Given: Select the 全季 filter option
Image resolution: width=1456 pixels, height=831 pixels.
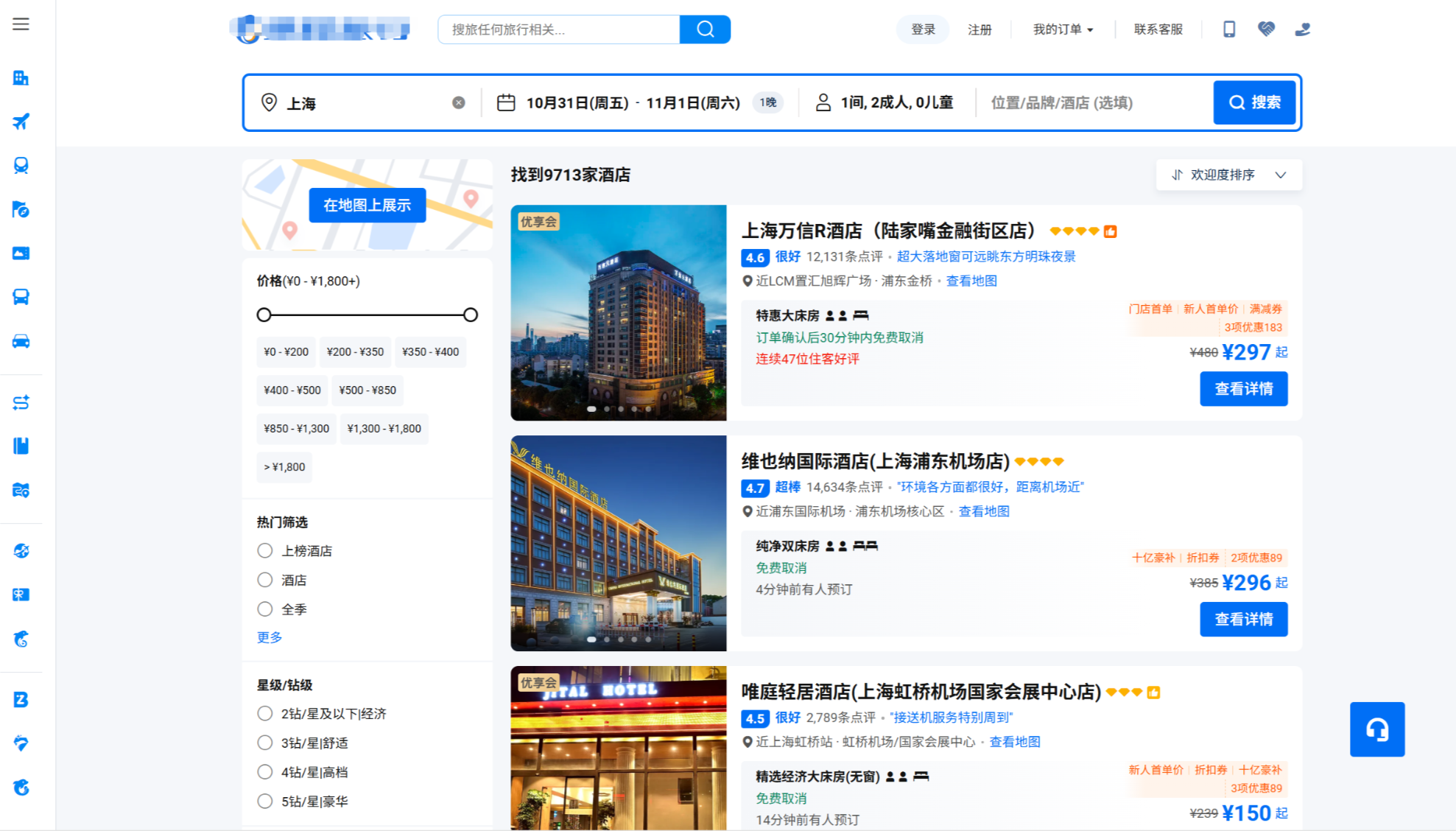Looking at the screenshot, I should click(265, 609).
